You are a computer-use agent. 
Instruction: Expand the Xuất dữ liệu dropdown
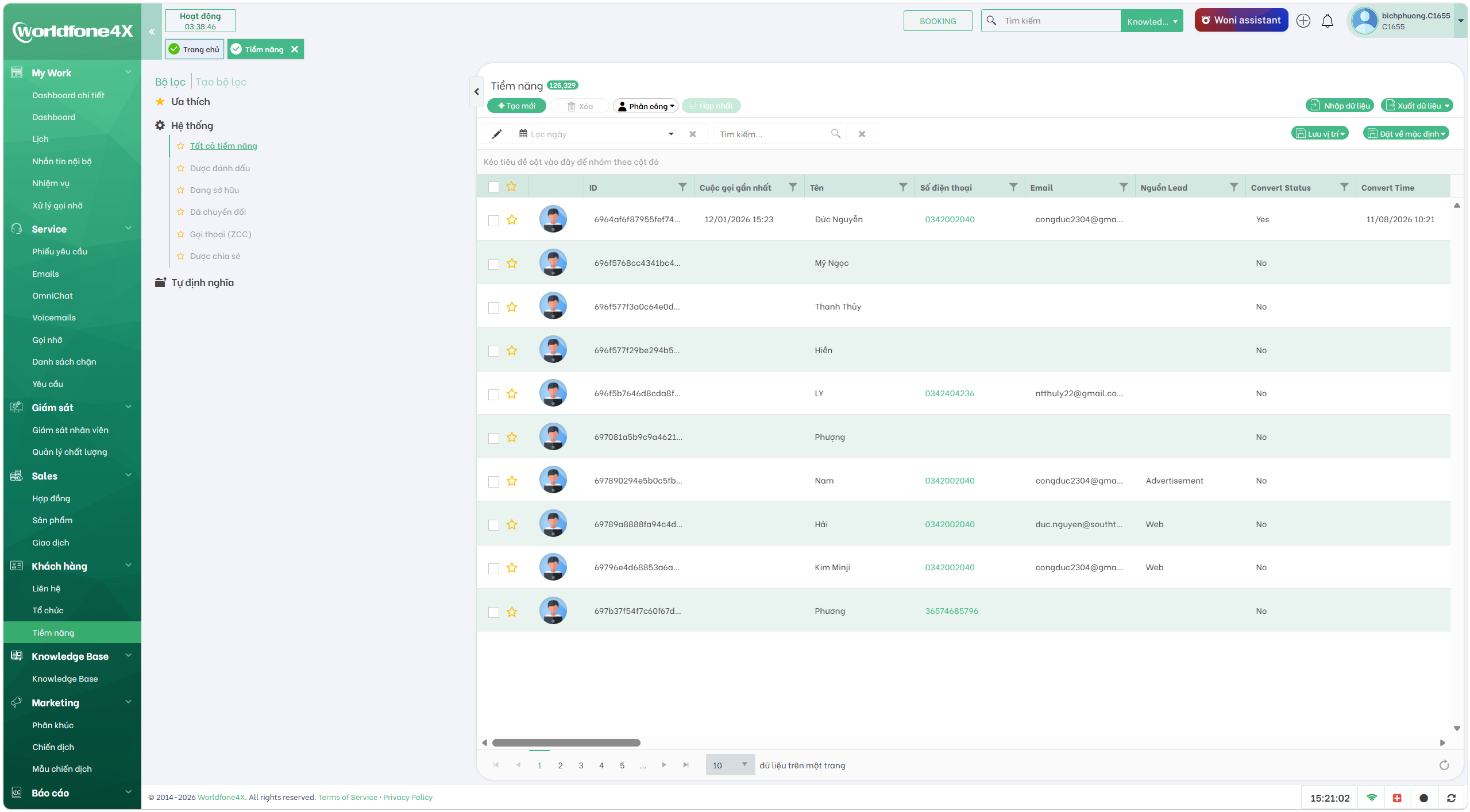tap(1417, 106)
